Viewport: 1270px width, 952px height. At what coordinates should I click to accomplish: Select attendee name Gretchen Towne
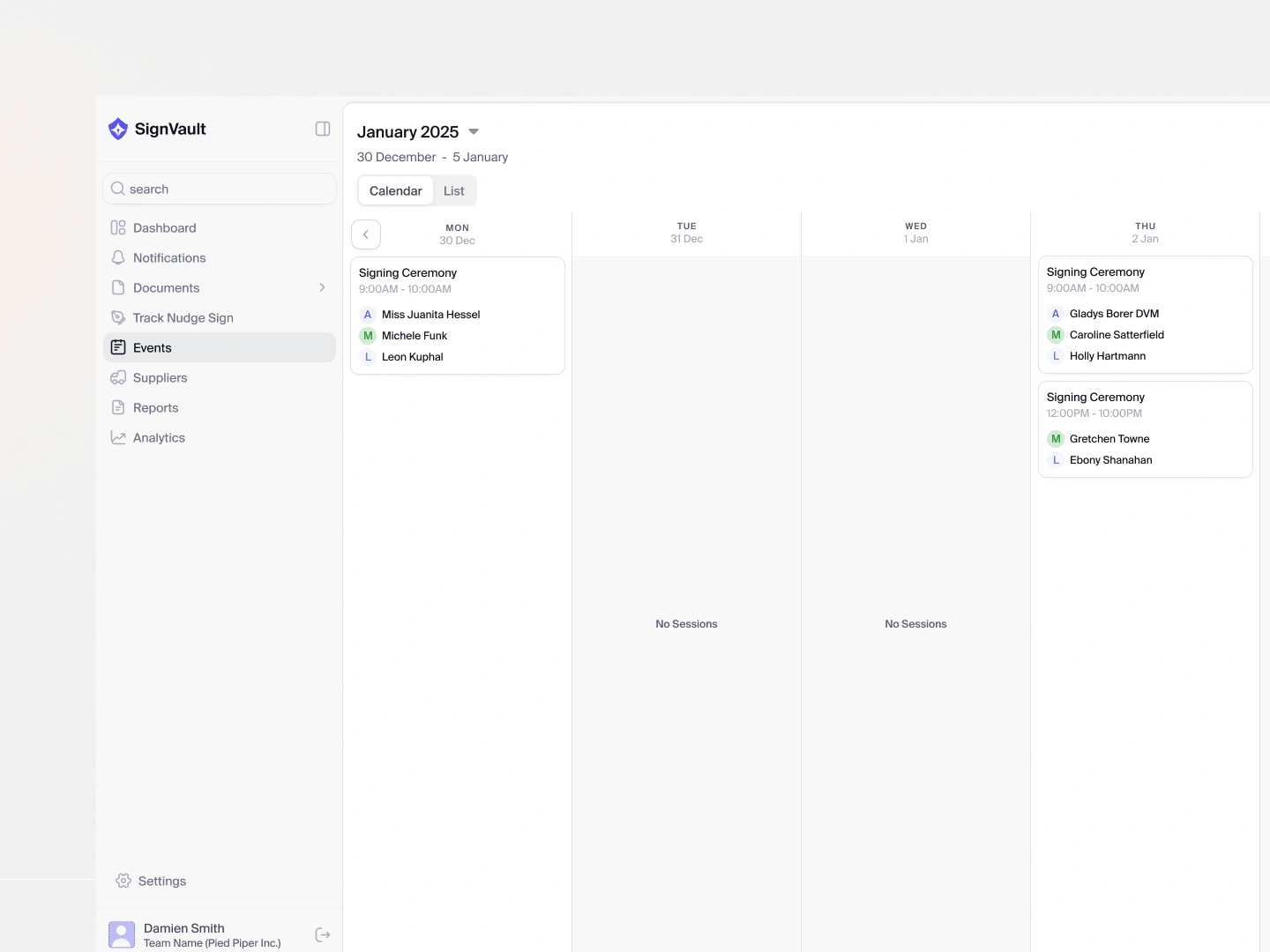coord(1109,439)
